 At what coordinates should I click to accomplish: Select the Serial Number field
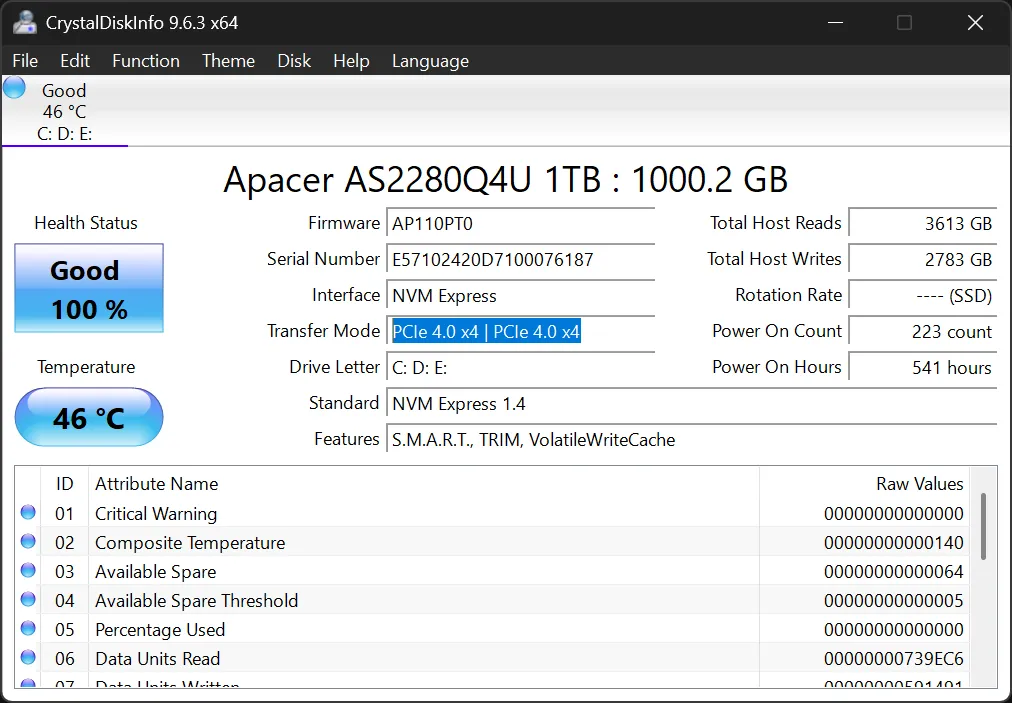[520, 258]
